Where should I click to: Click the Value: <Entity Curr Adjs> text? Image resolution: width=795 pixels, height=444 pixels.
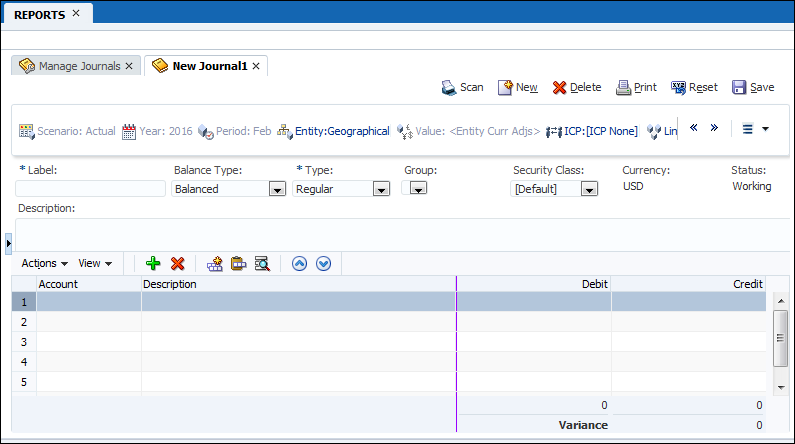tap(478, 131)
